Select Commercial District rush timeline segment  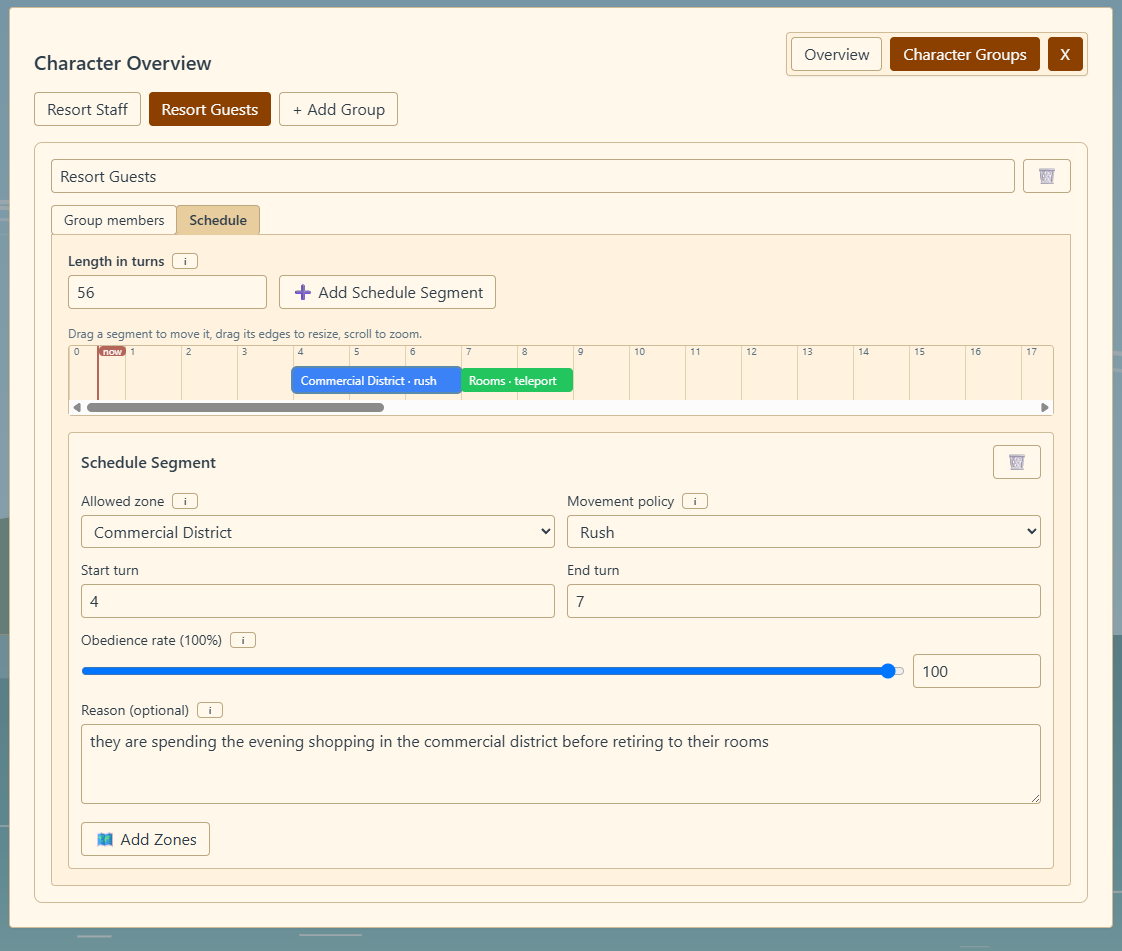tap(376, 381)
